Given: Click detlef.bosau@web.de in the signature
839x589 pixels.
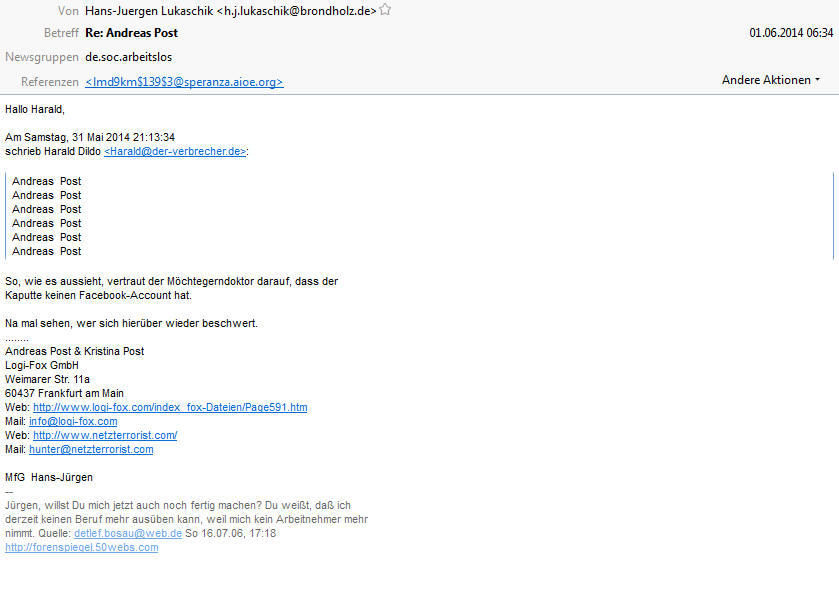Looking at the screenshot, I should click(128, 533).
